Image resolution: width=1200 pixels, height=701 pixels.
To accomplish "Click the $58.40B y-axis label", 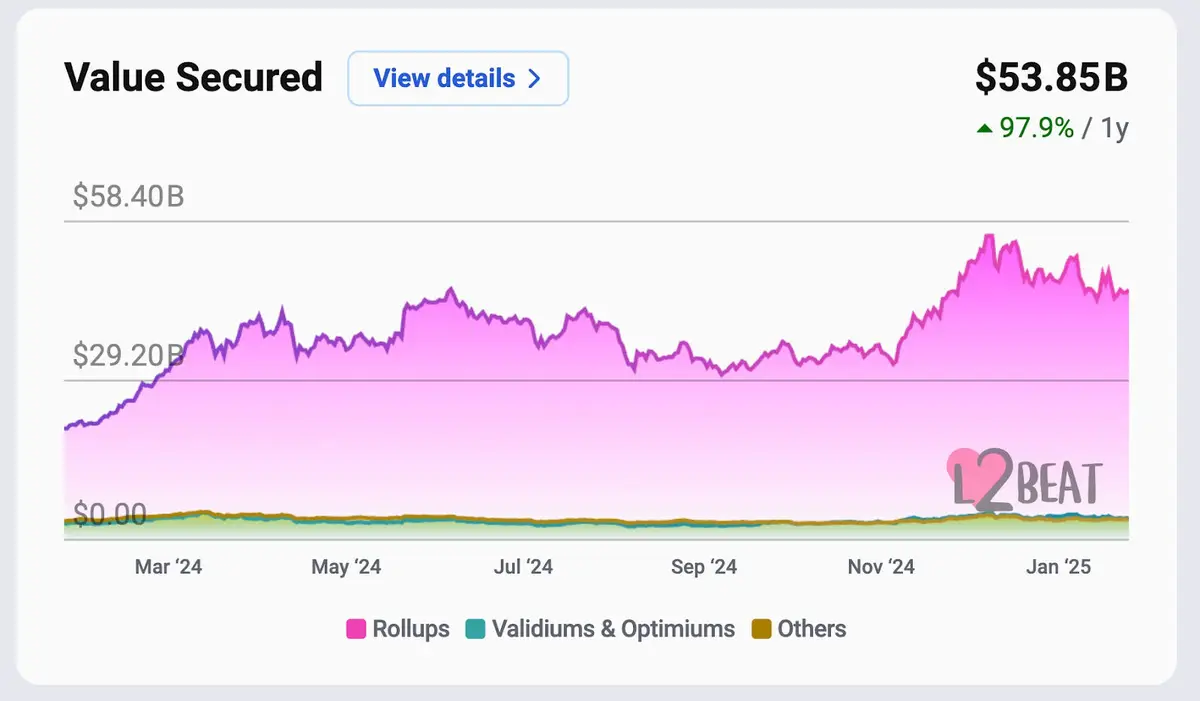I will click(x=129, y=196).
